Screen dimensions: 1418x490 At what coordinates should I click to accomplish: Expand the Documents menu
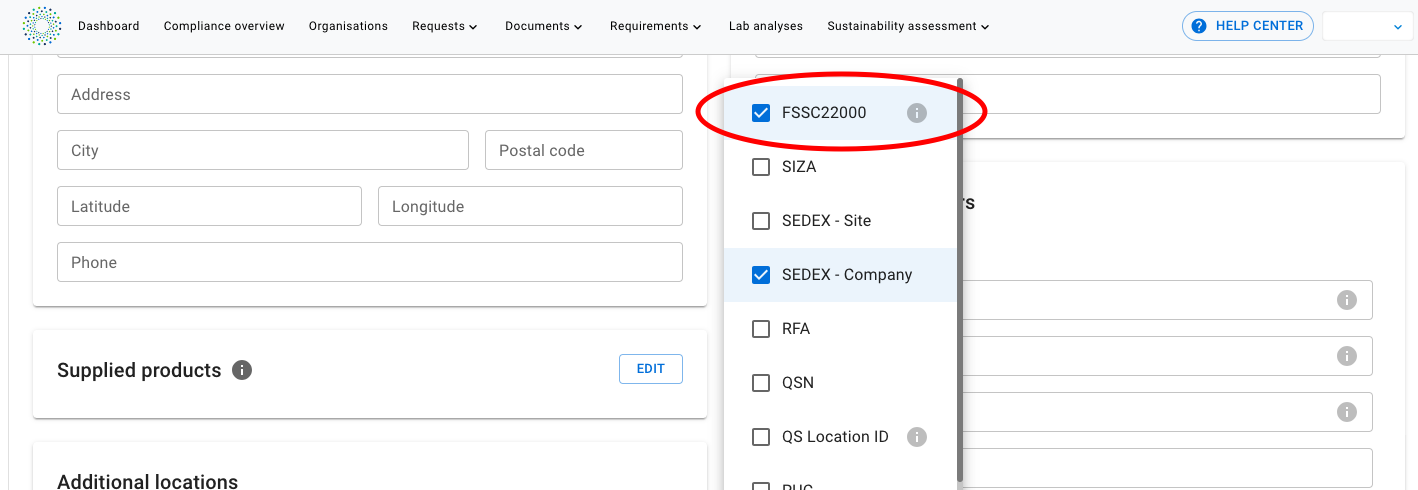545,26
